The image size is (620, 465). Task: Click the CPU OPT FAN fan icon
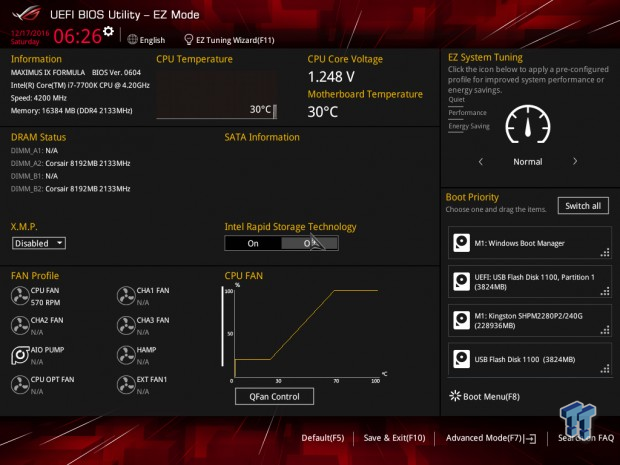20,385
